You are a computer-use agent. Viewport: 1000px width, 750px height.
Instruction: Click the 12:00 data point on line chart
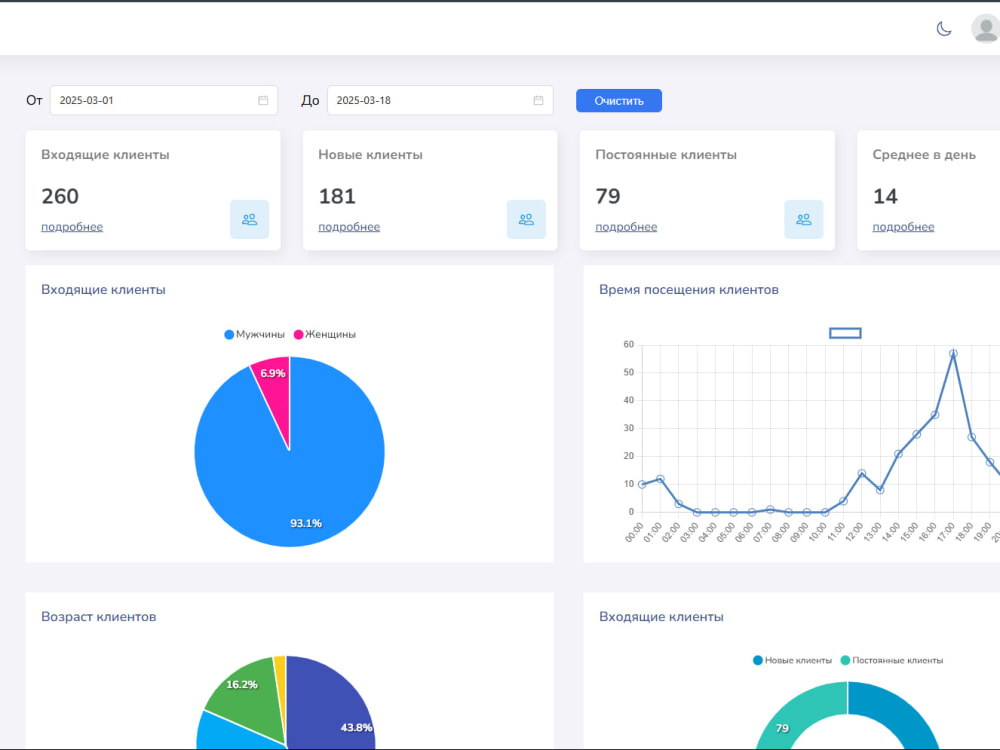pos(862,473)
